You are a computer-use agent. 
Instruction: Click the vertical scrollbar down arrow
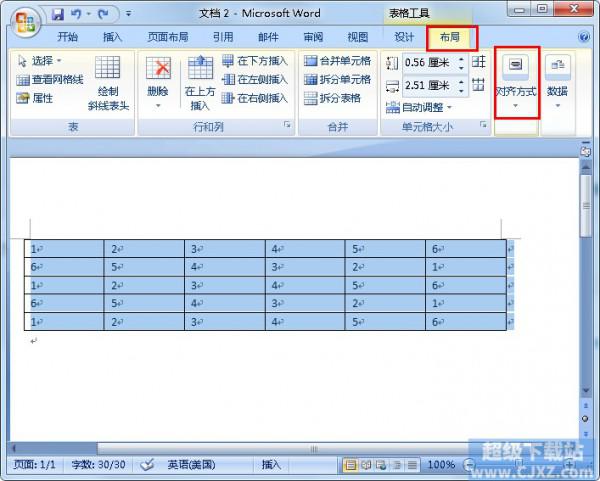click(585, 390)
